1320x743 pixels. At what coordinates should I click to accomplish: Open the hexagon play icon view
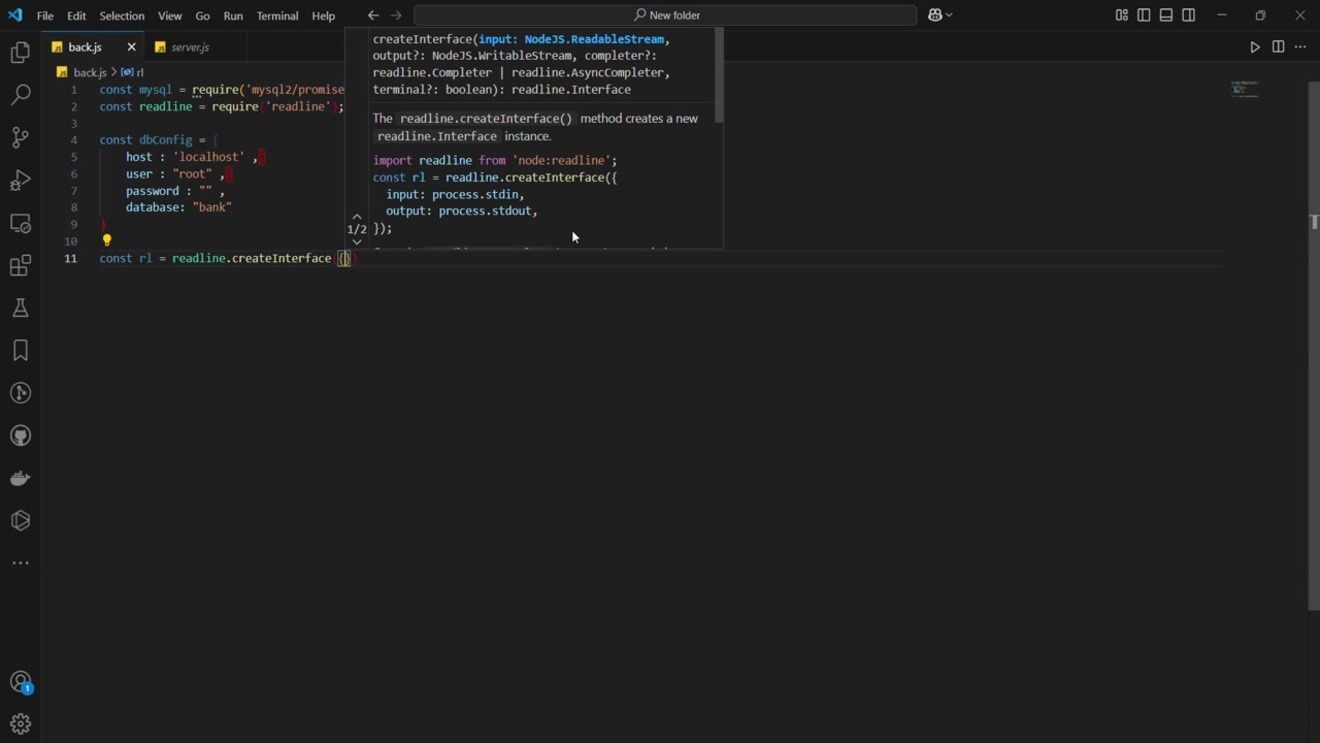[x=20, y=520]
